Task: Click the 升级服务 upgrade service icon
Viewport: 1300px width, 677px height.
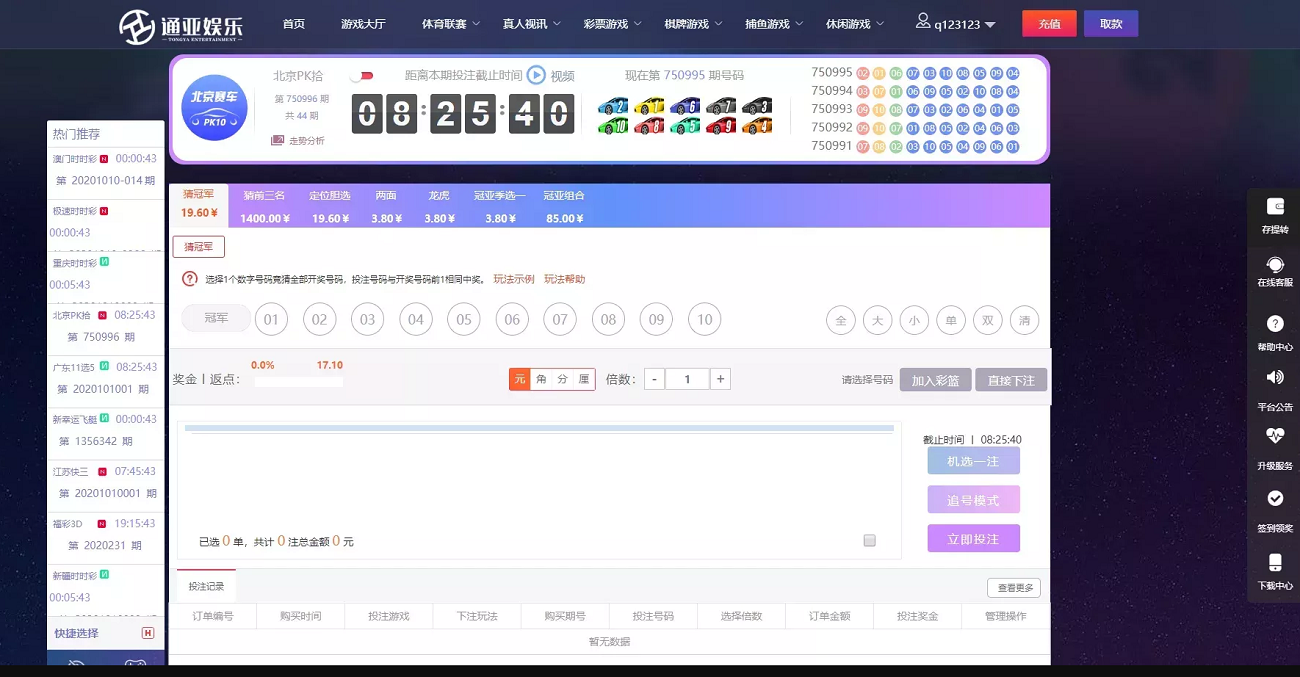Action: [x=1274, y=448]
